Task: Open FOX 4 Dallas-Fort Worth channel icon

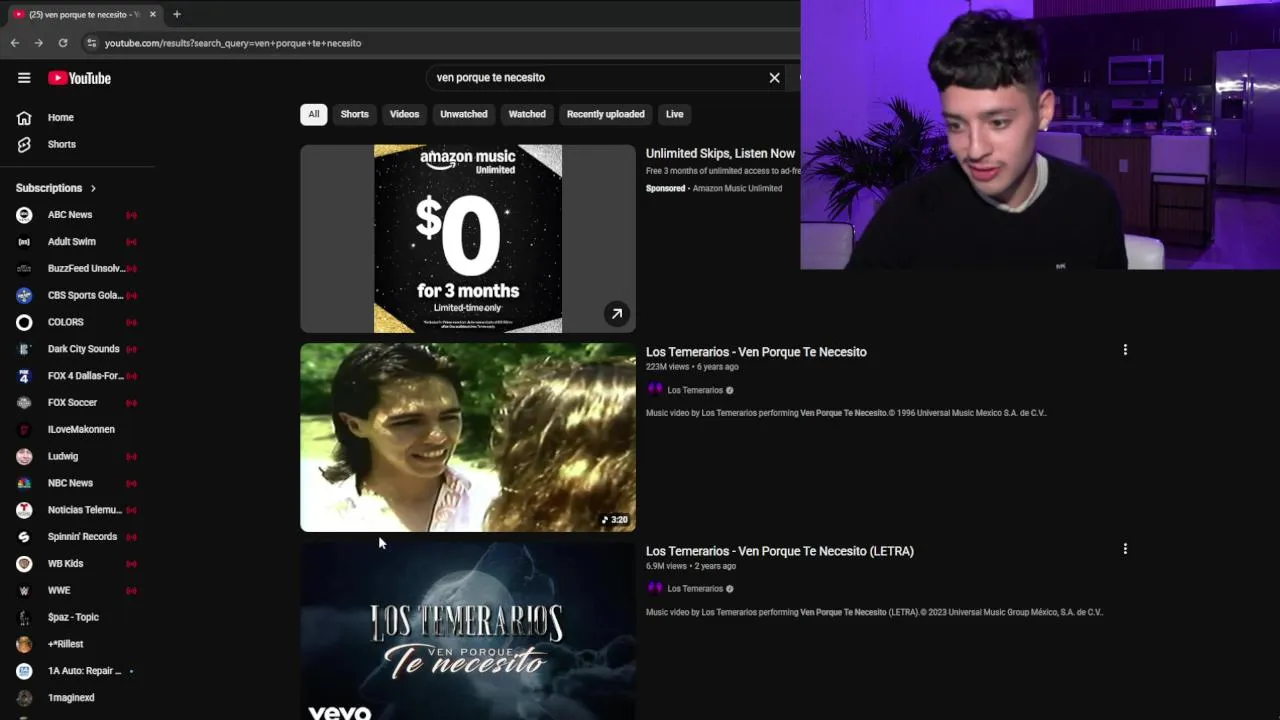Action: click(x=24, y=376)
